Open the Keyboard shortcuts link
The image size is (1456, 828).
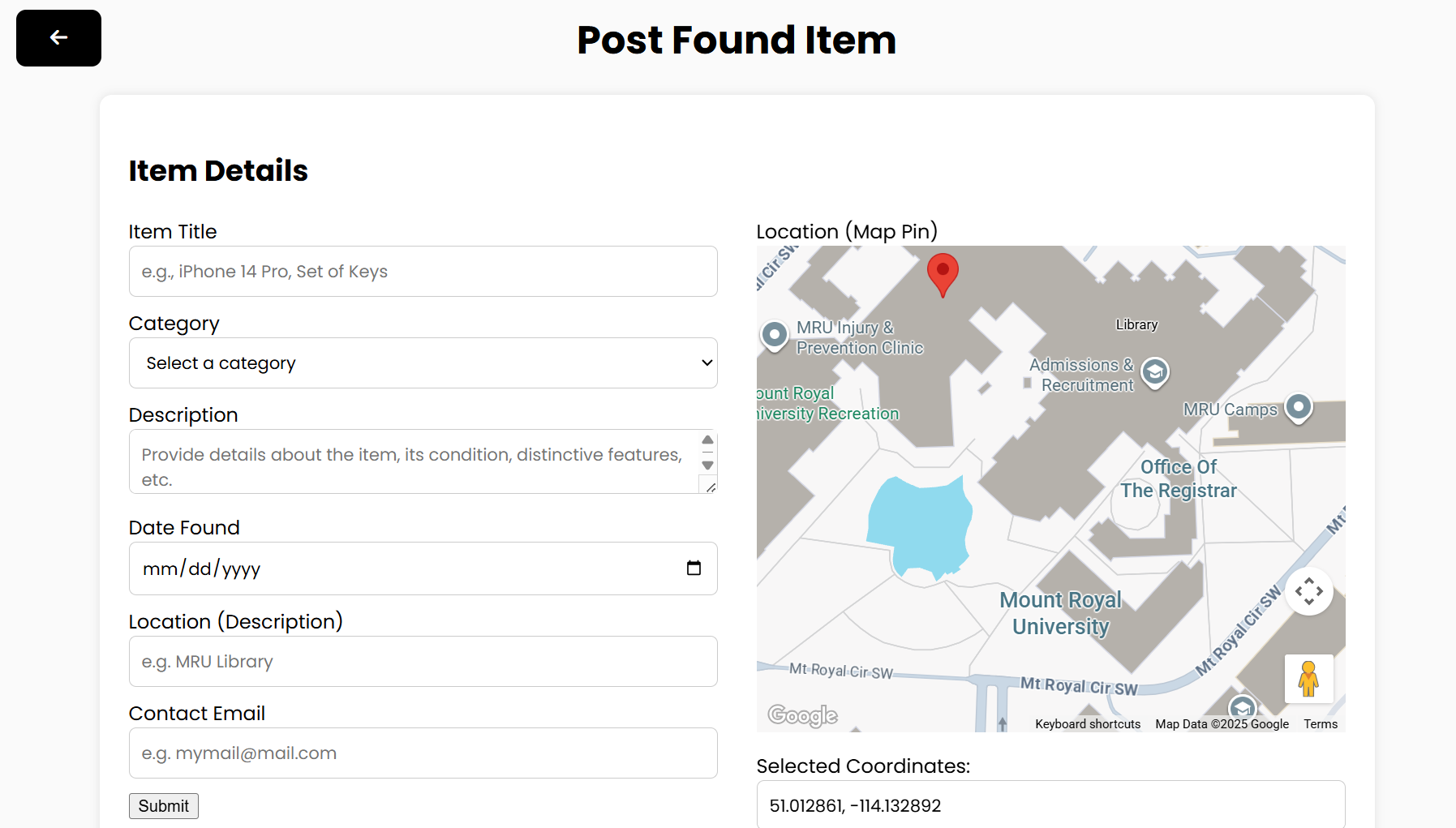pyautogui.click(x=1088, y=724)
